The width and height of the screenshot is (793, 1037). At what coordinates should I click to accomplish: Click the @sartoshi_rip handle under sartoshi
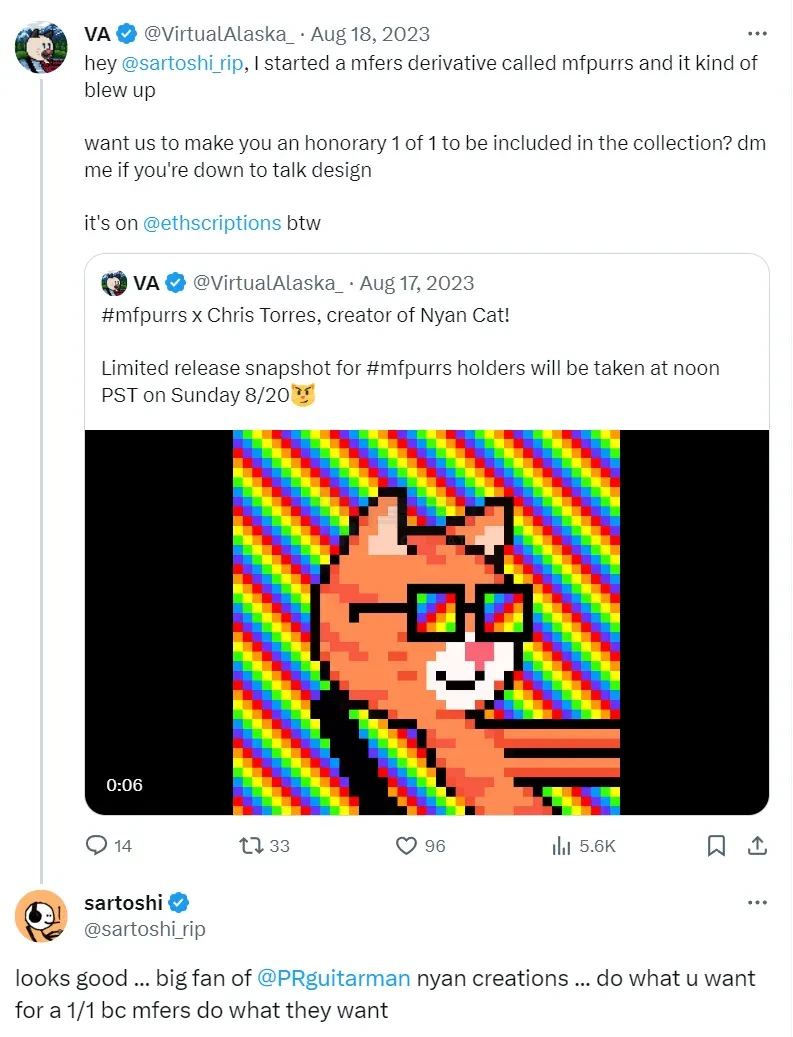145,930
